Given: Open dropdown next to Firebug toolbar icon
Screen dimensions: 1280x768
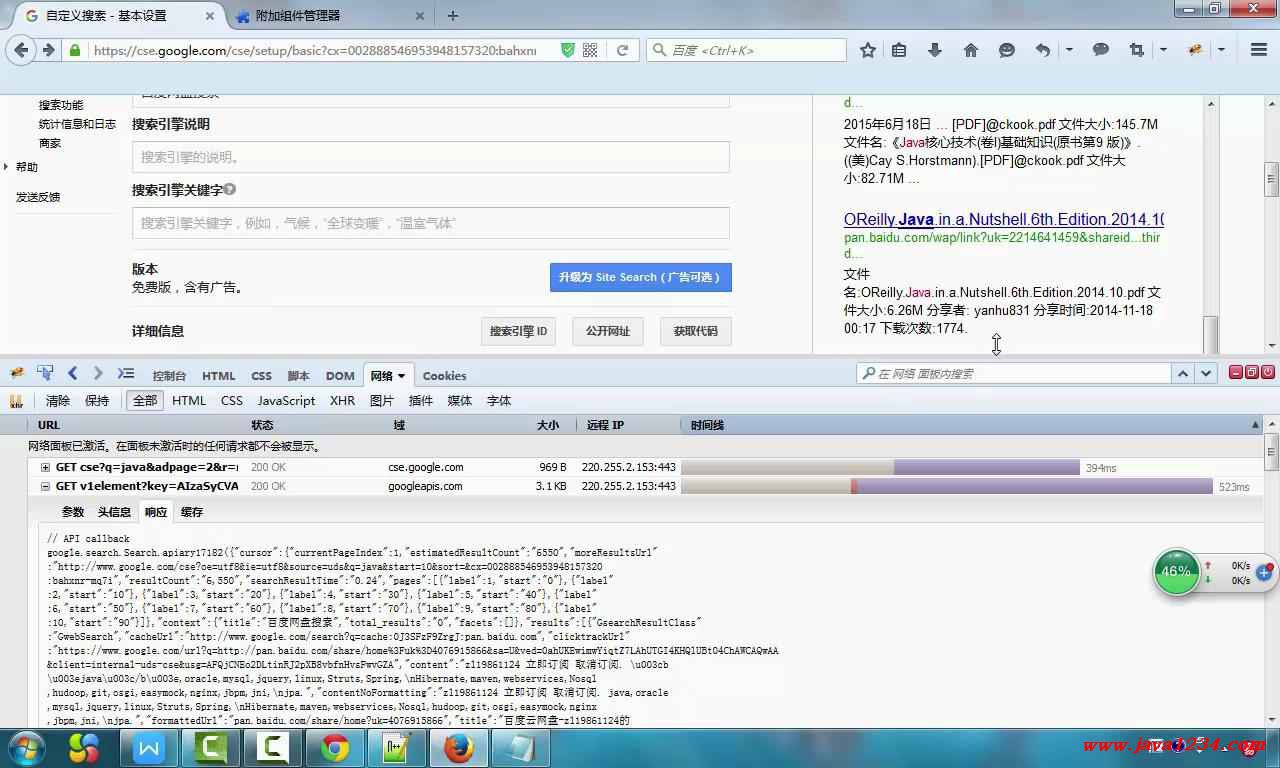Looking at the screenshot, I should pyautogui.click(x=1221, y=50).
